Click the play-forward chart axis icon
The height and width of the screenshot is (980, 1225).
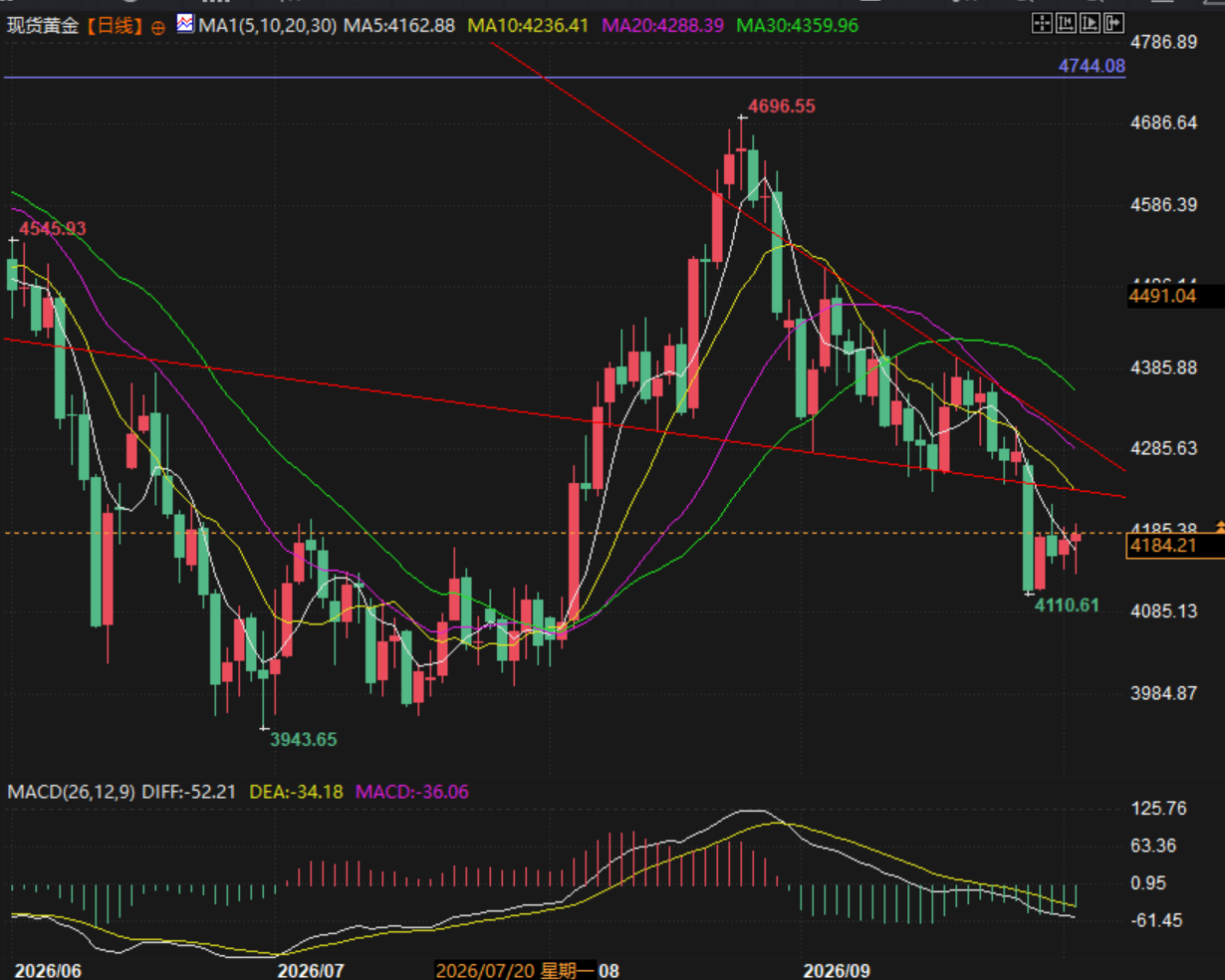pos(1090,23)
